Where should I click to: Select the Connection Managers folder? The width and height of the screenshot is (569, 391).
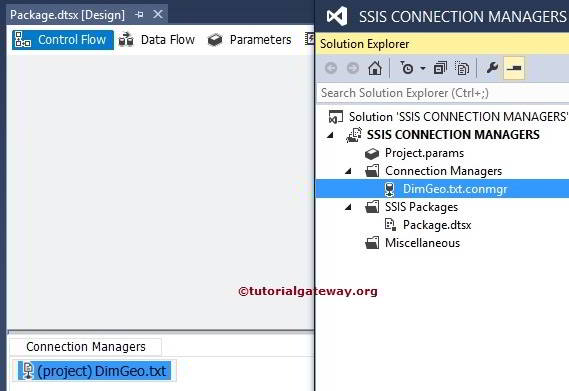click(x=443, y=171)
